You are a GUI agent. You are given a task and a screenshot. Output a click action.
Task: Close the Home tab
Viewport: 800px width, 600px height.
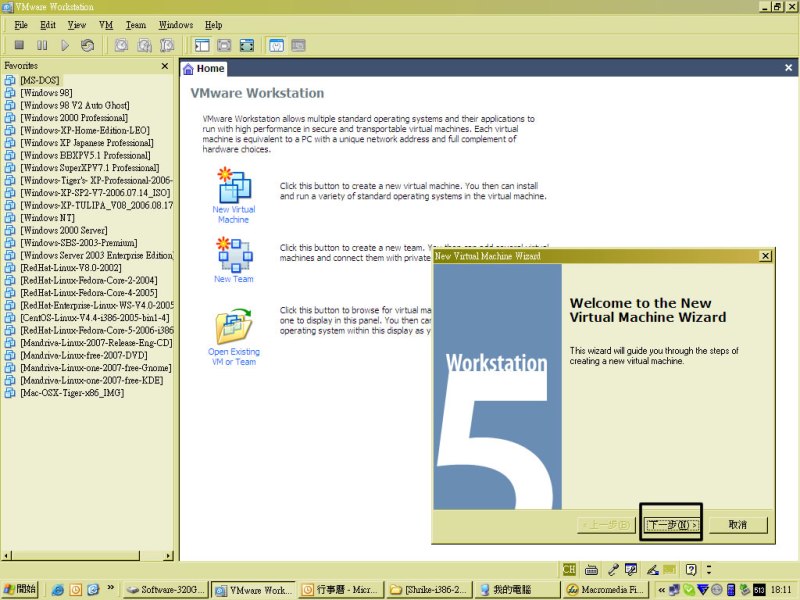789,68
